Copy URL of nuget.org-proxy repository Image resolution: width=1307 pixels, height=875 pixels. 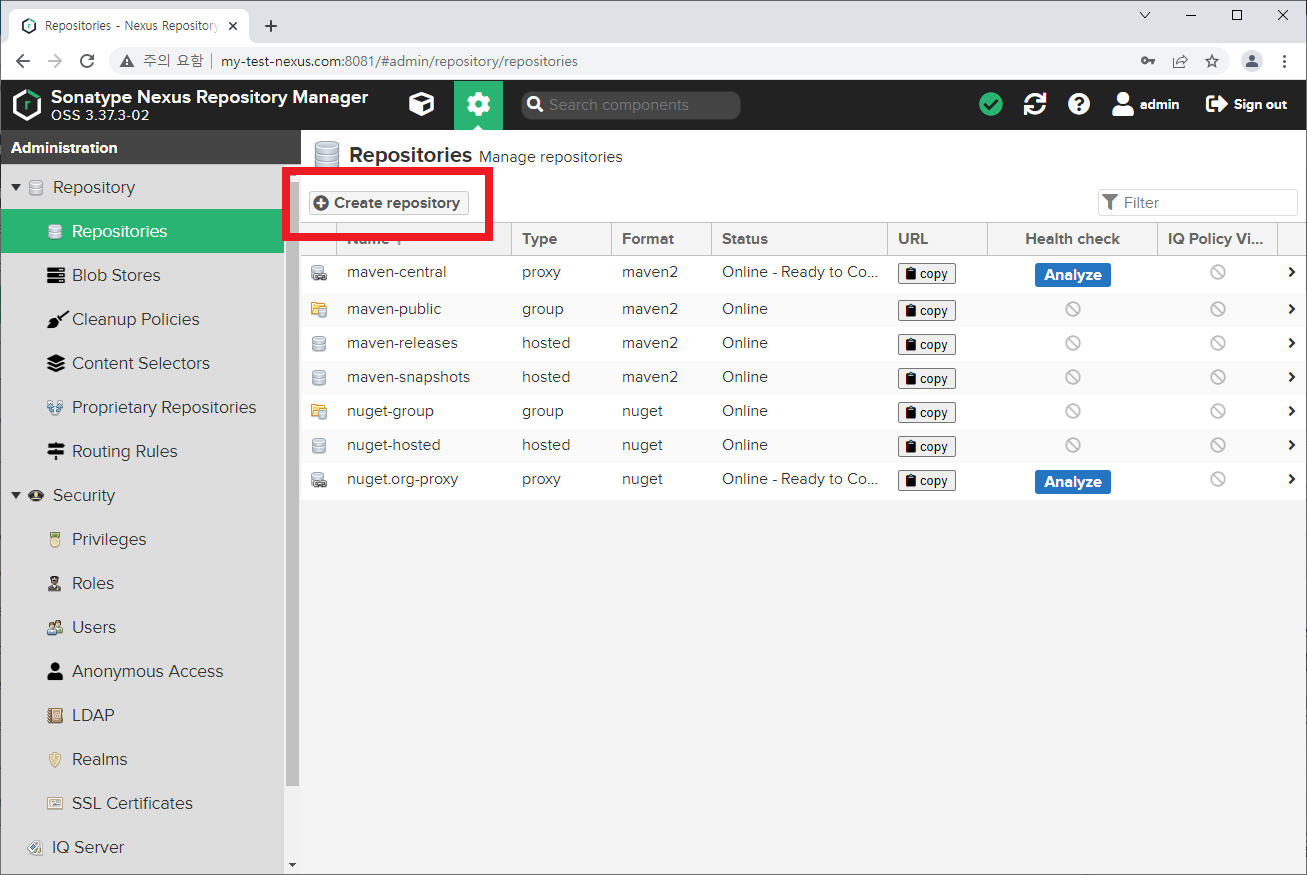[926, 481]
